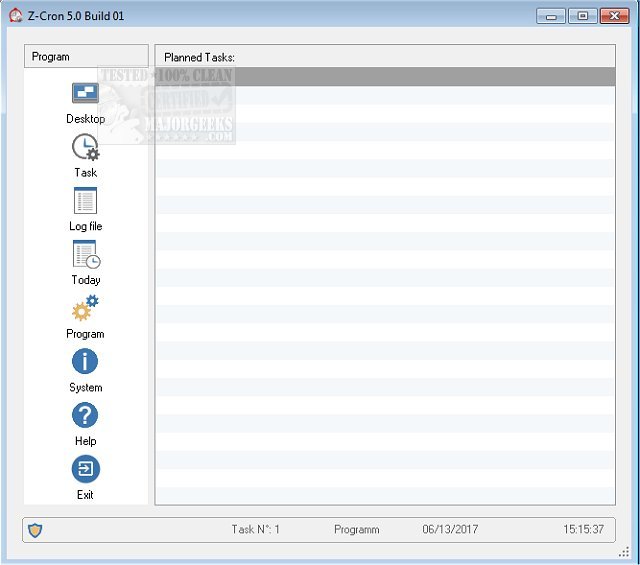Click the Exit icon

tap(85, 469)
